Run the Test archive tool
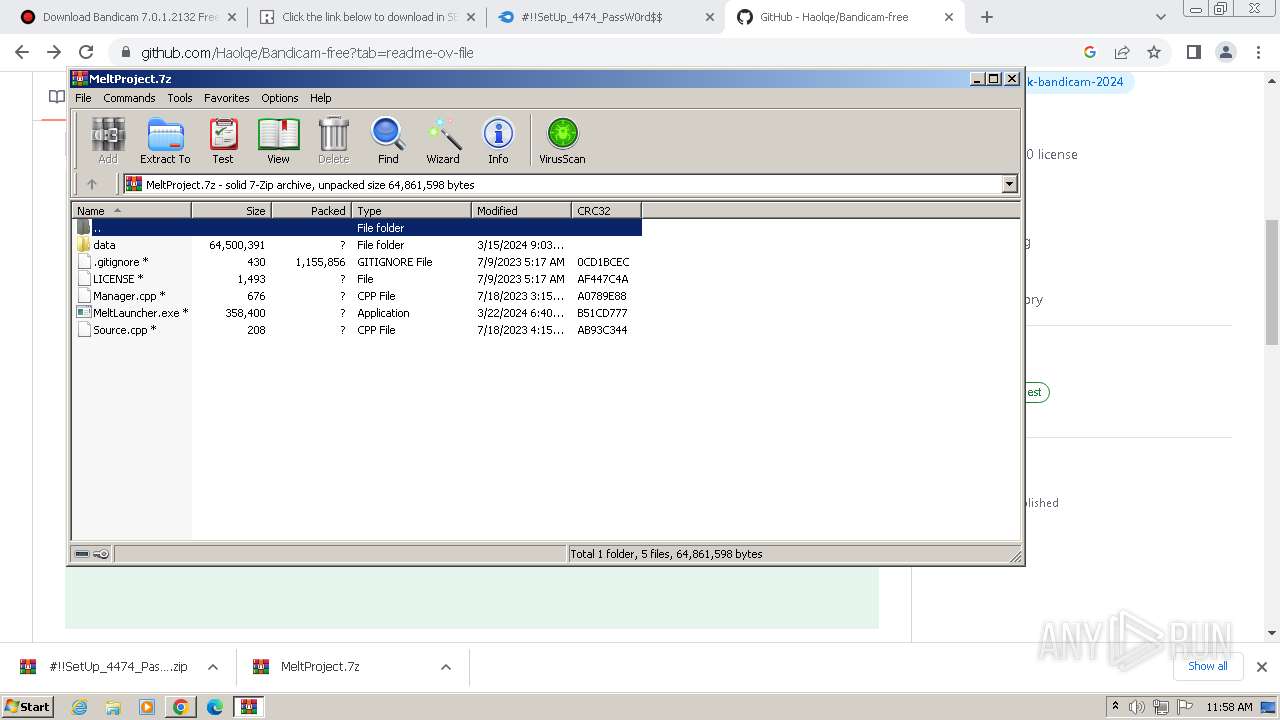The image size is (1280, 720). (x=223, y=140)
